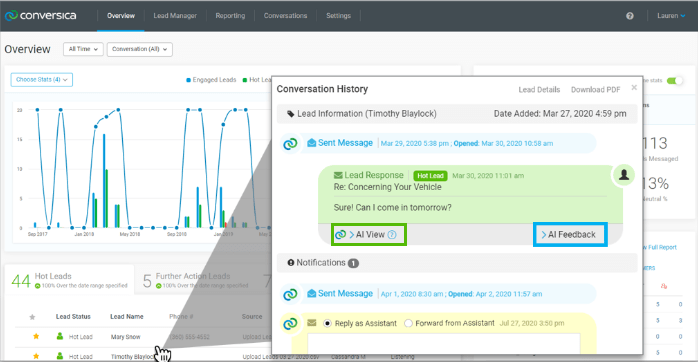Click the AI View help icon
Viewport: 698px width, 362px height.
click(392, 235)
